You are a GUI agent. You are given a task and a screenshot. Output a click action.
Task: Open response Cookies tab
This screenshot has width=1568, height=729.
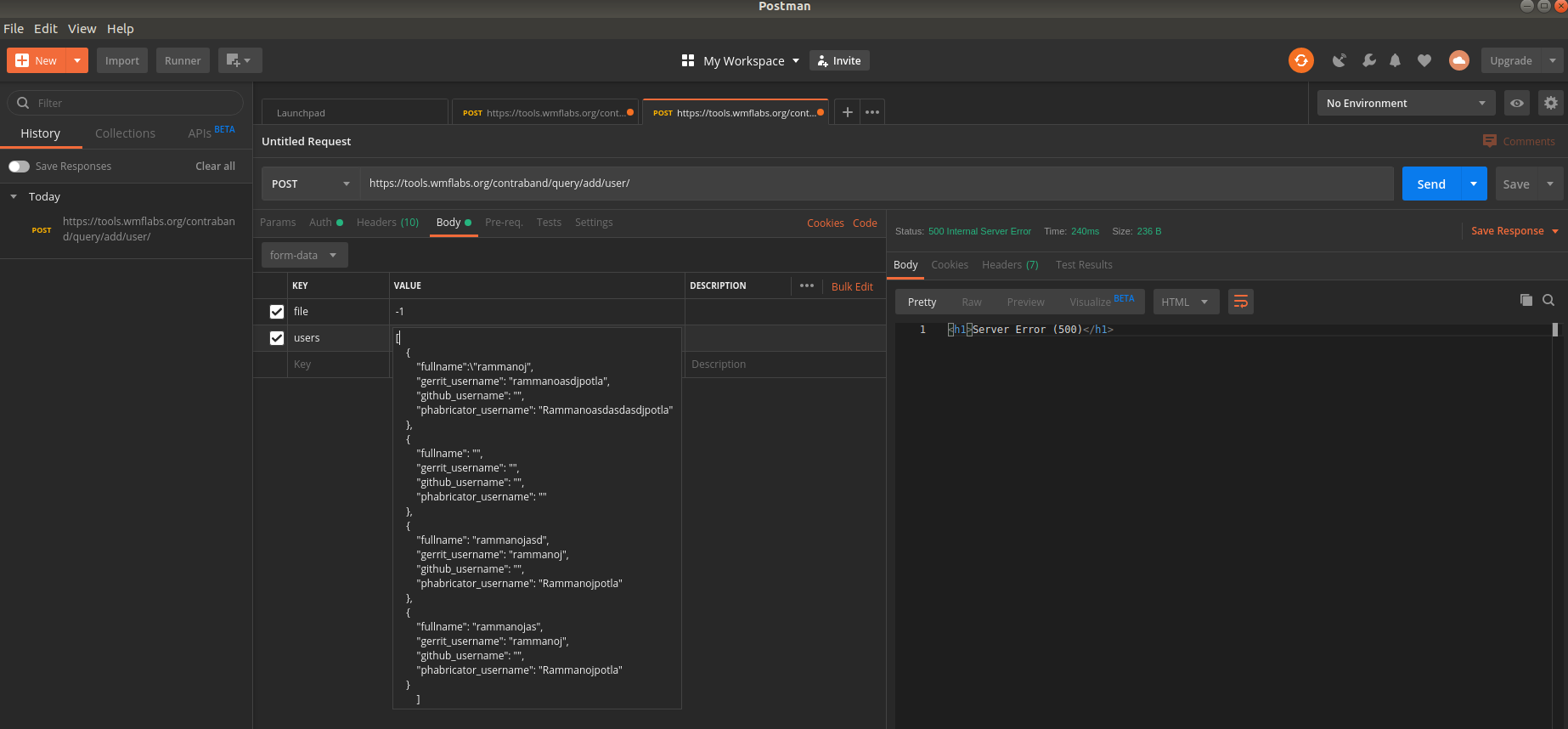950,264
